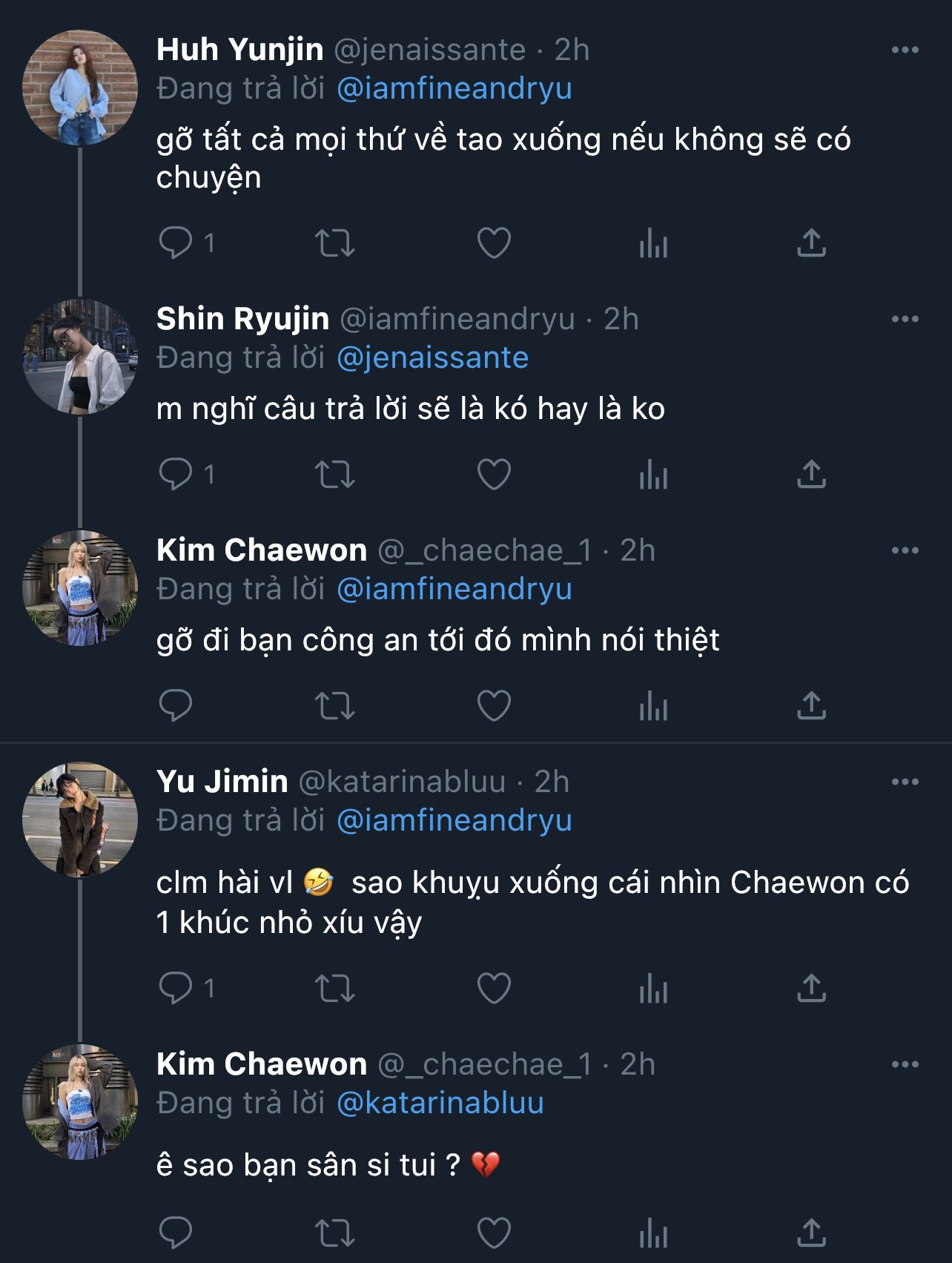This screenshot has width=952, height=1263.
Task: Share Kim Chaewon's 'gỡ đi bạn' tweet
Action: [811, 705]
